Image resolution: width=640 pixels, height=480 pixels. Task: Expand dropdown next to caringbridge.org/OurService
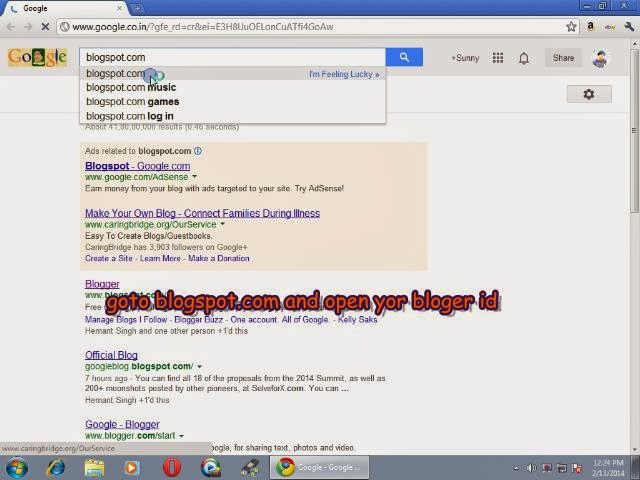point(223,224)
